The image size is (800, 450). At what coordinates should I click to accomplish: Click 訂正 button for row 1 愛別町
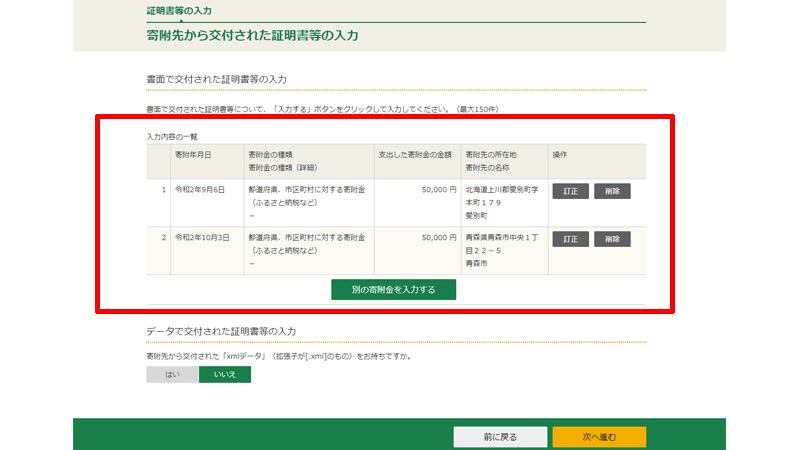click(570, 191)
